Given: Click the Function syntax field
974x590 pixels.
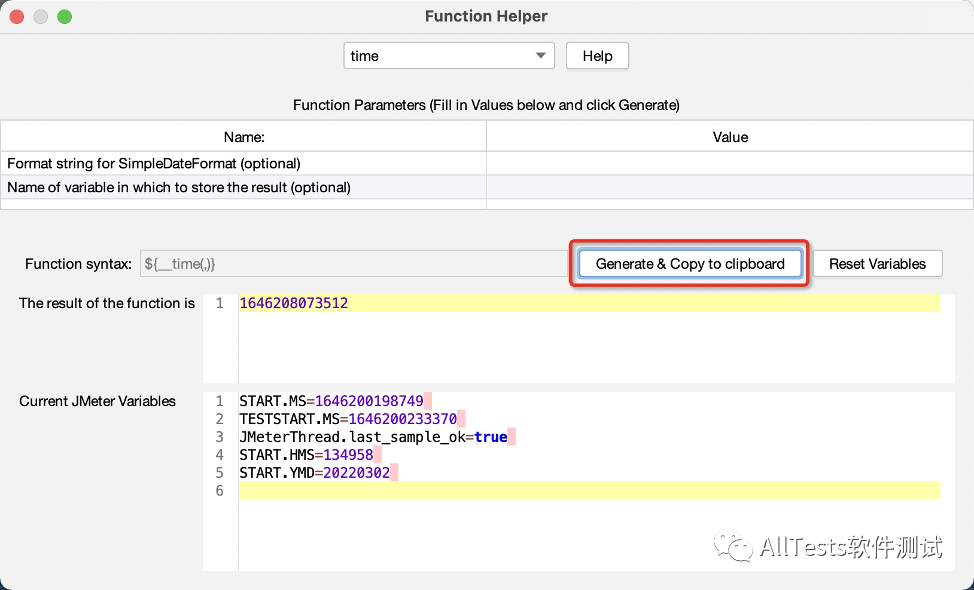Looking at the screenshot, I should click(x=354, y=264).
